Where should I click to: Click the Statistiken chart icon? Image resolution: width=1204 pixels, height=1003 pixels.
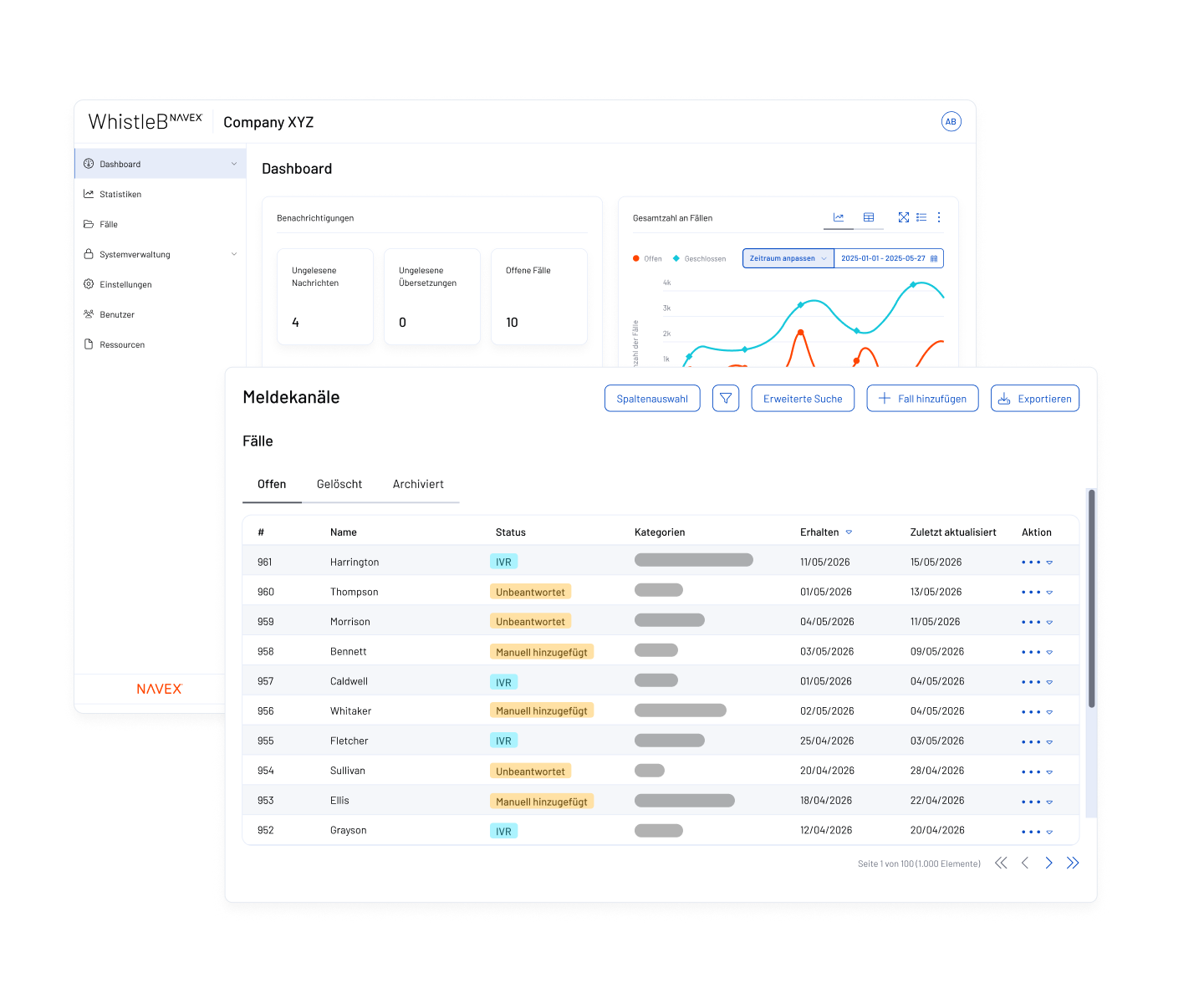(89, 194)
